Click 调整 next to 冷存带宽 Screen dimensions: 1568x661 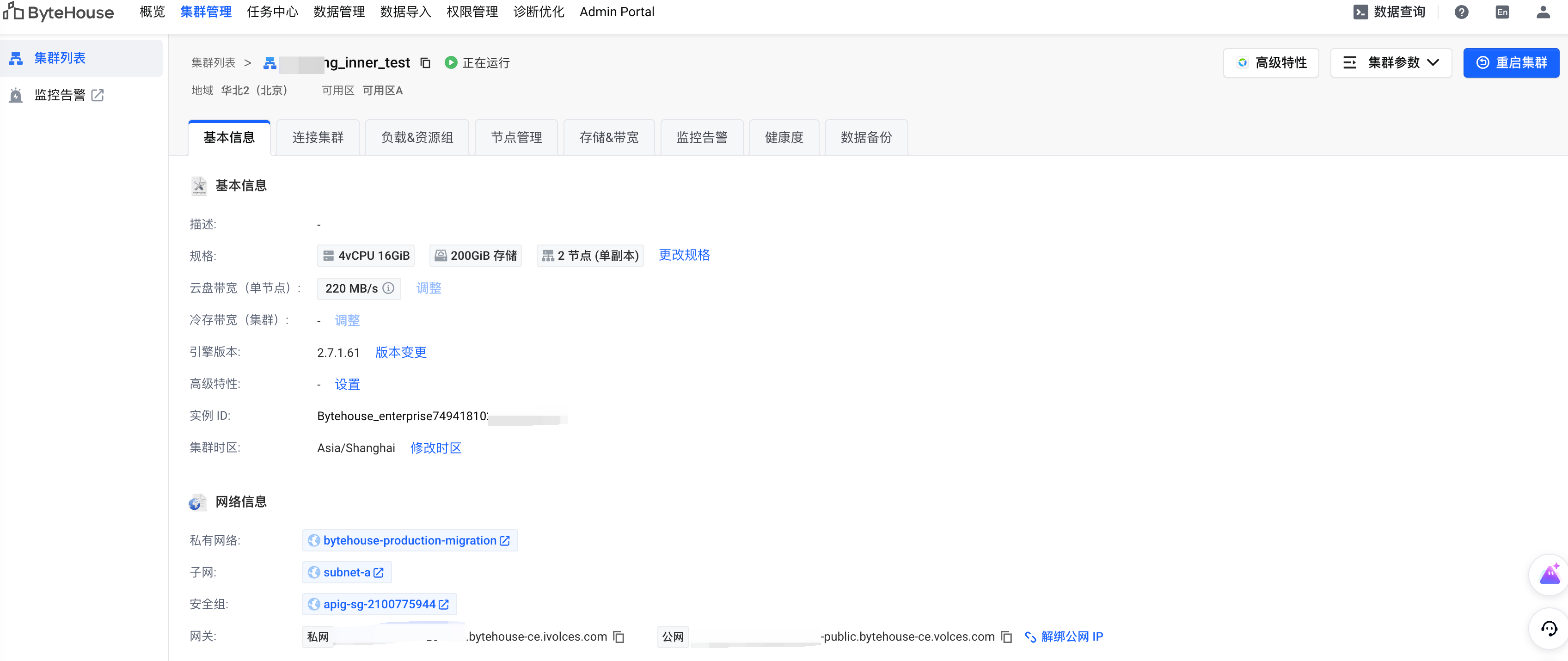point(347,320)
